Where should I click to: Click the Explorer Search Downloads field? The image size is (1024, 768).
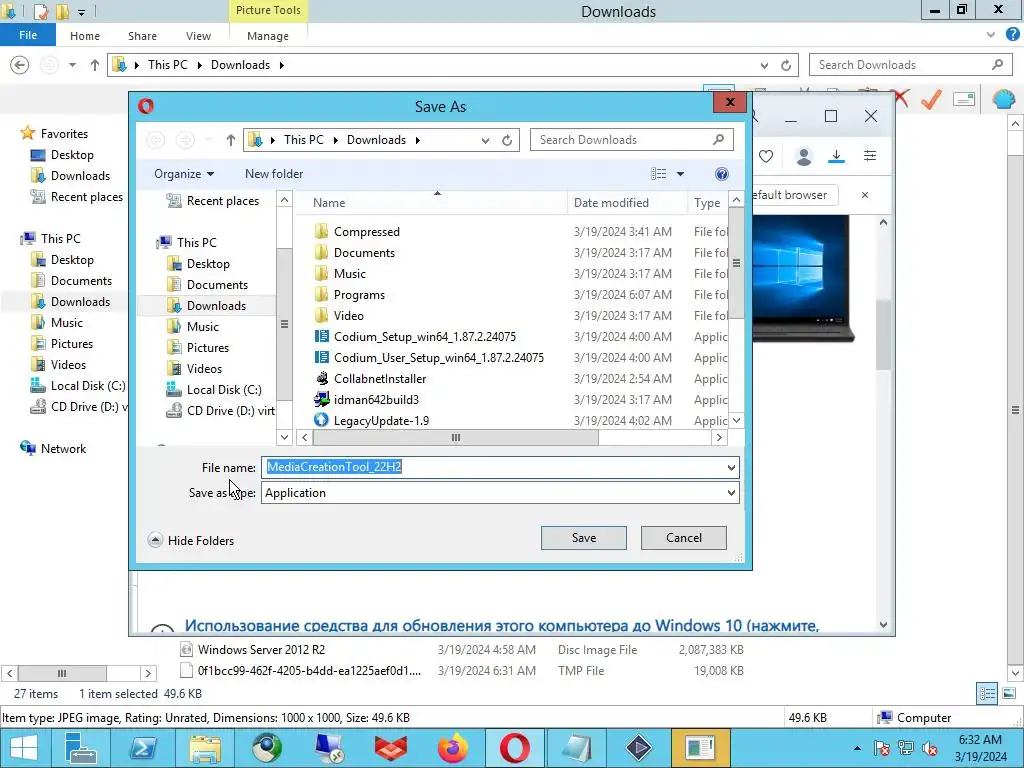(x=911, y=65)
